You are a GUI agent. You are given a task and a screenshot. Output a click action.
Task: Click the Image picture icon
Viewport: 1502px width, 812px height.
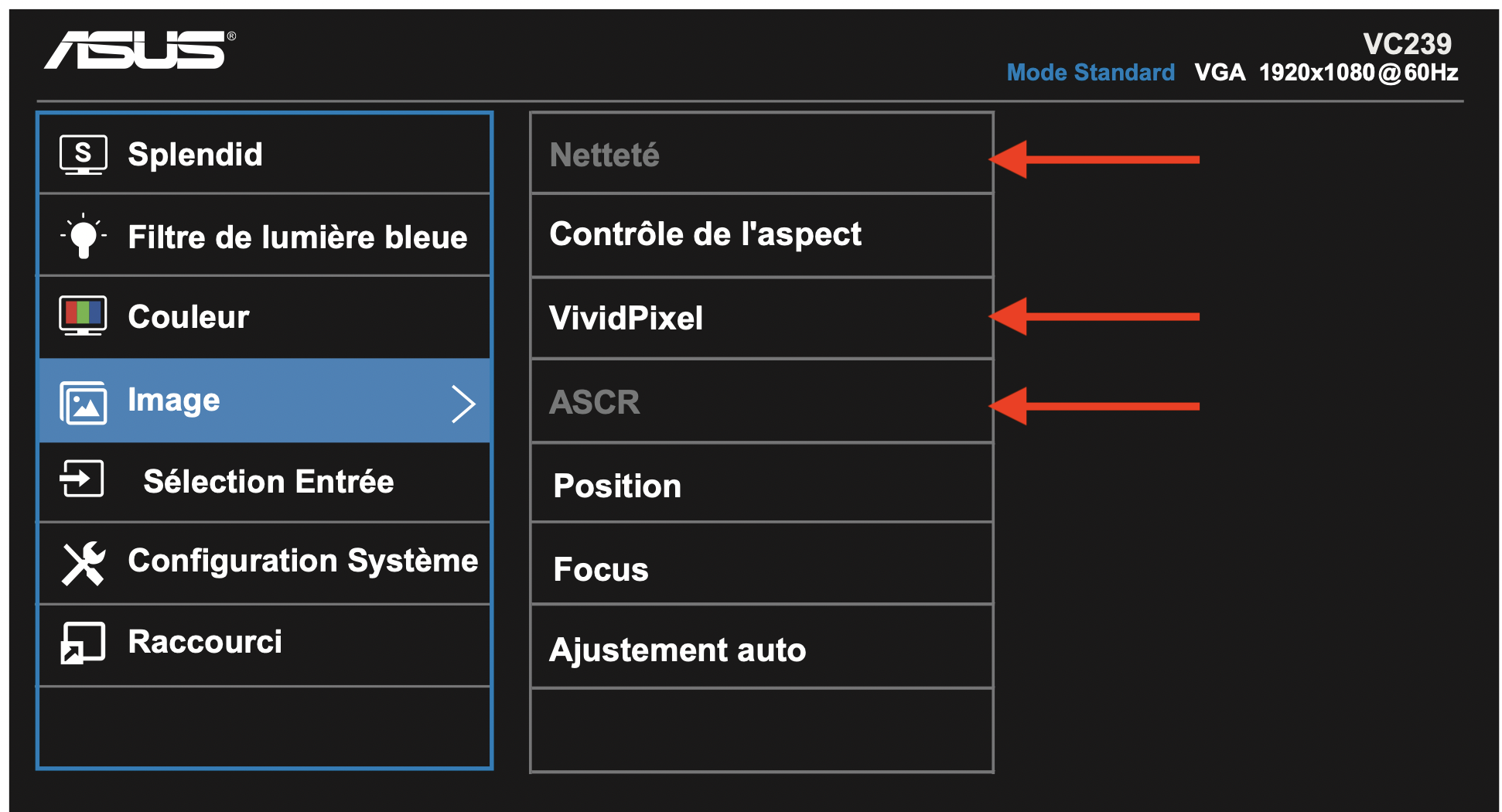tap(83, 402)
